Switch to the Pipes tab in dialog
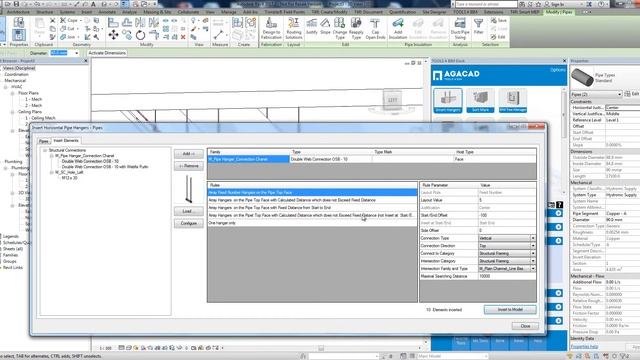This screenshot has width=640, height=360. pyautogui.click(x=44, y=141)
